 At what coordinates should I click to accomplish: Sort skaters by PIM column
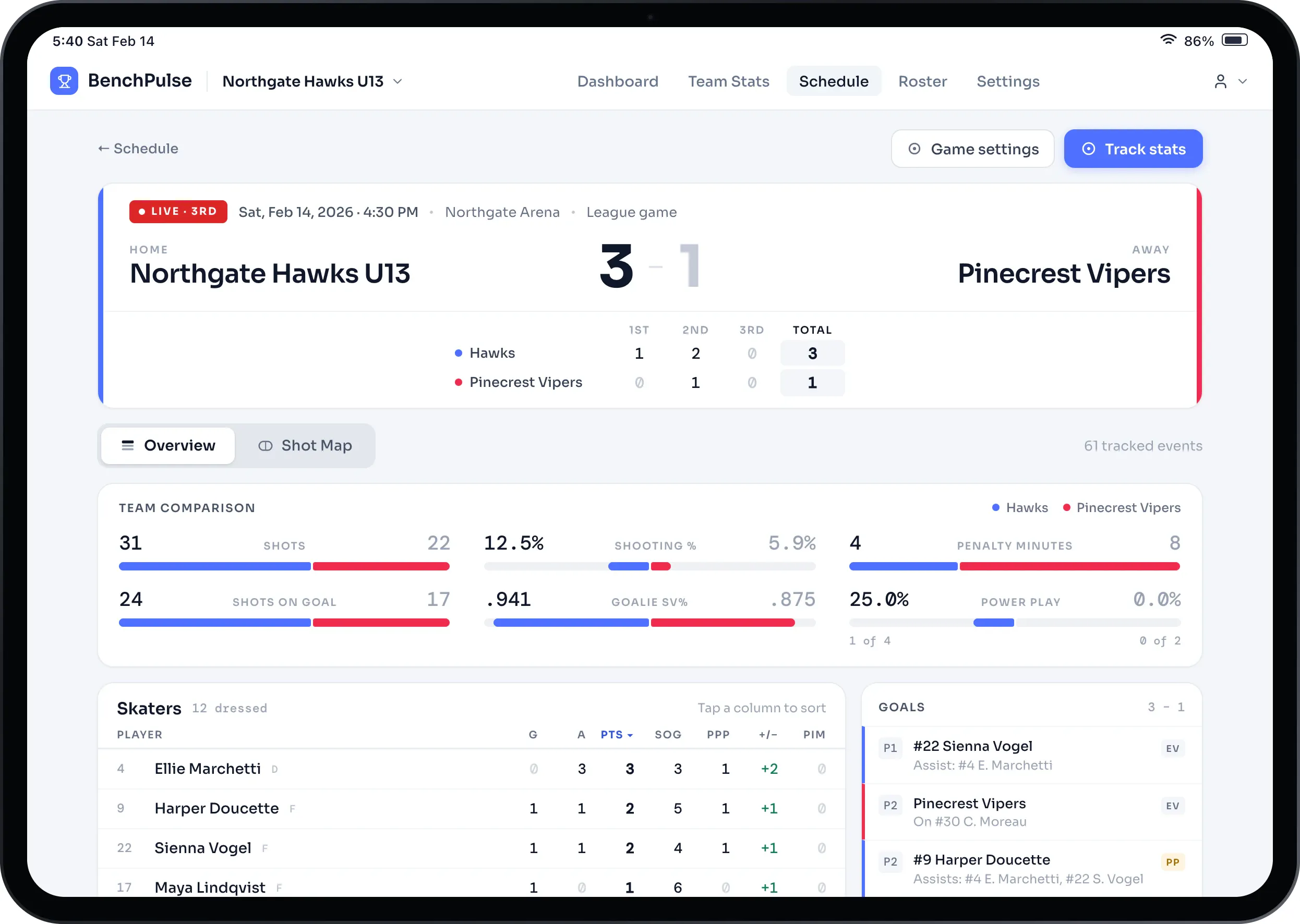tap(814, 735)
